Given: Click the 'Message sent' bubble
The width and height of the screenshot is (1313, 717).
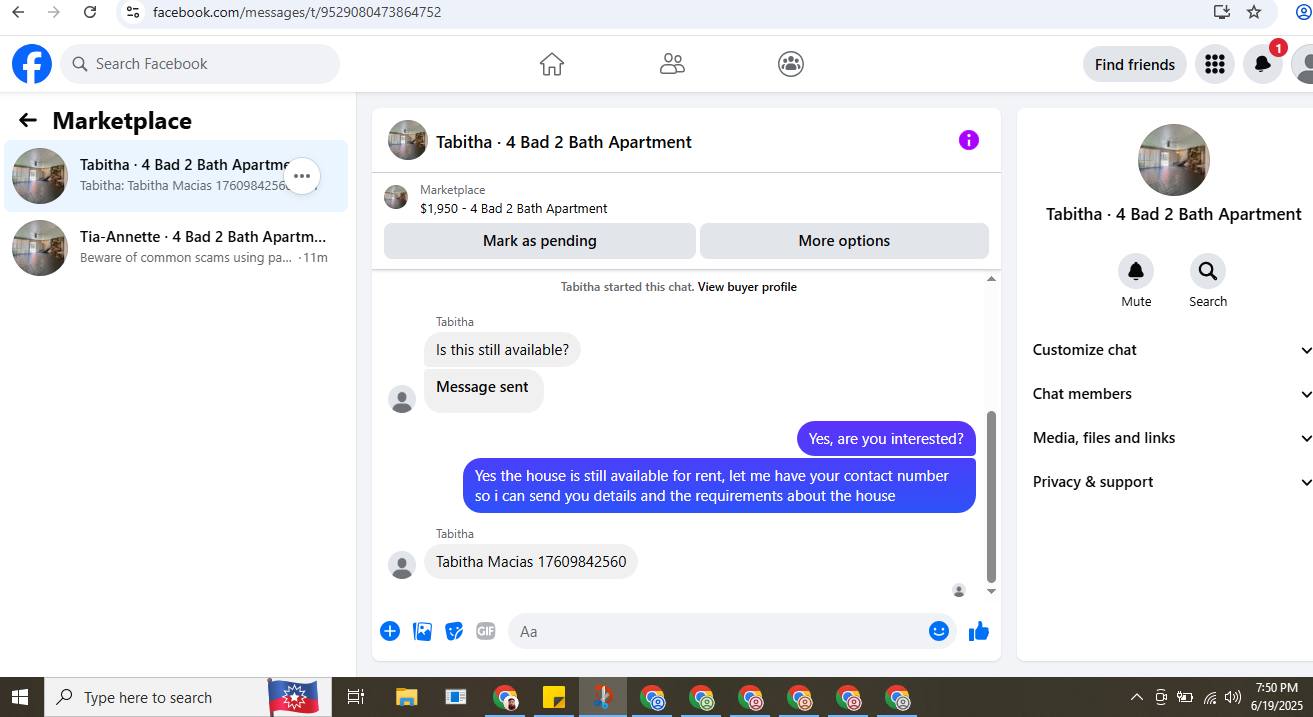Looking at the screenshot, I should click(483, 390).
